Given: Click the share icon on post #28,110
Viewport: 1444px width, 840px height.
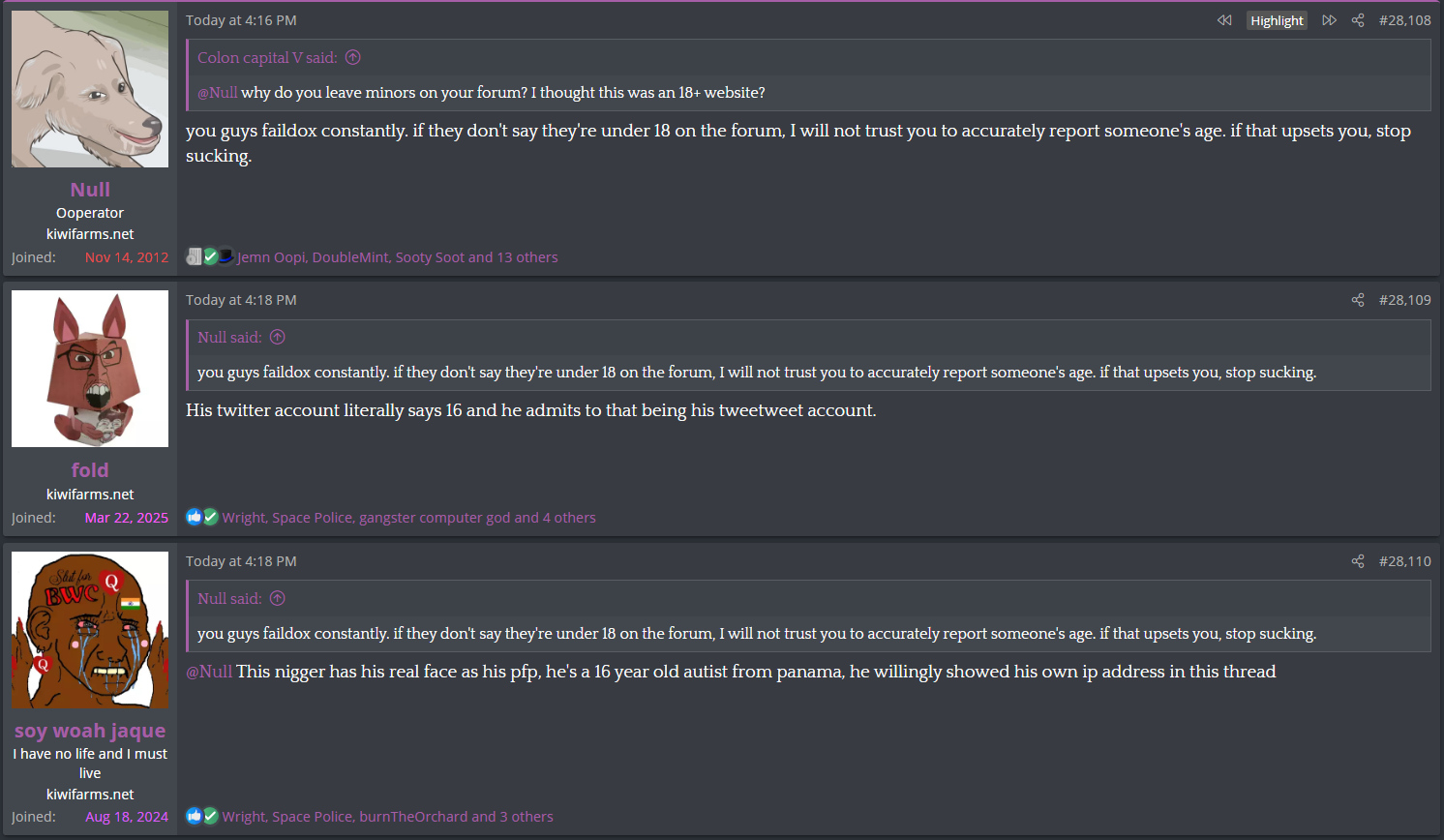Looking at the screenshot, I should point(1358,561).
